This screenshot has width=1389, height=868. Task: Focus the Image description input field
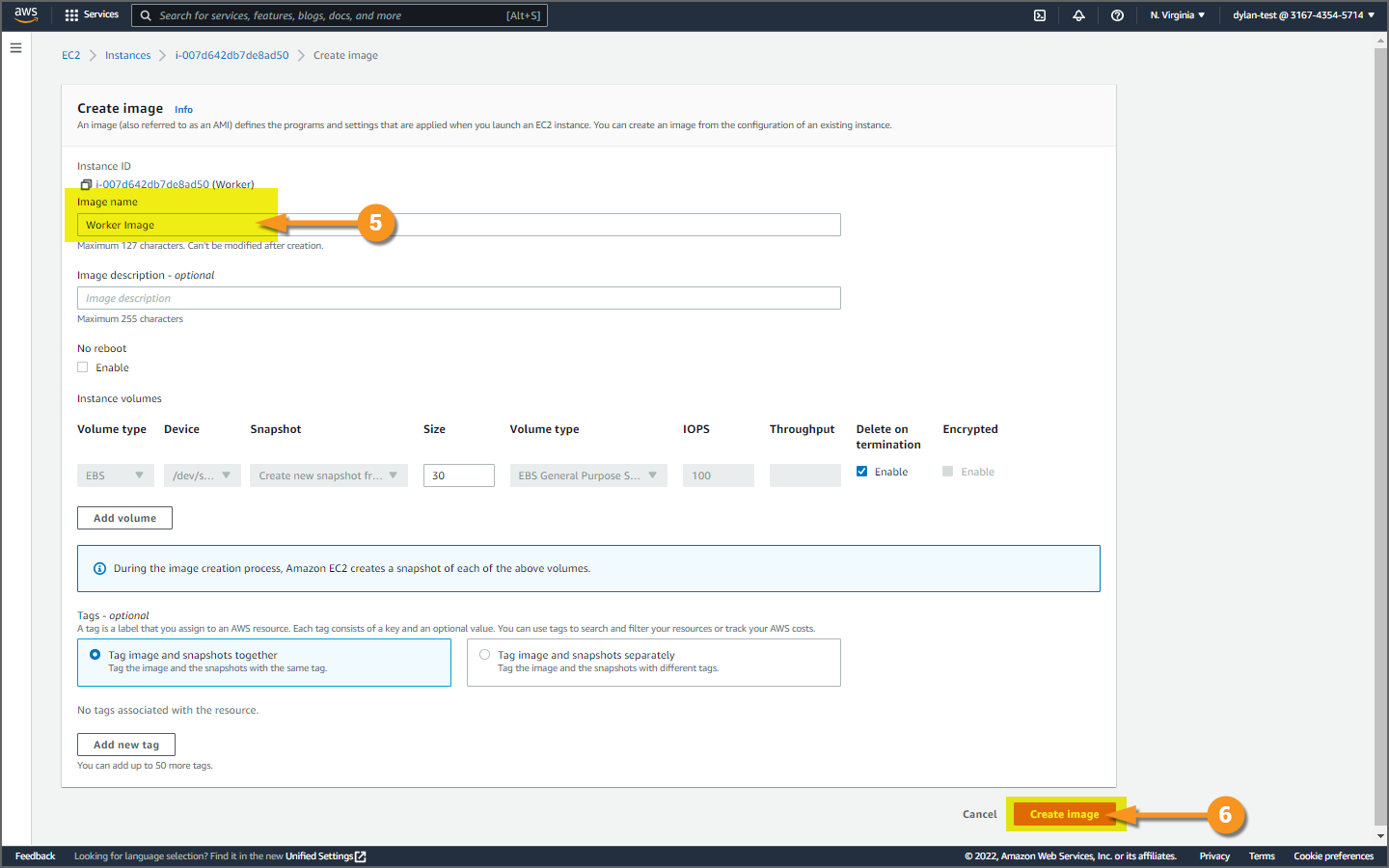pos(459,298)
